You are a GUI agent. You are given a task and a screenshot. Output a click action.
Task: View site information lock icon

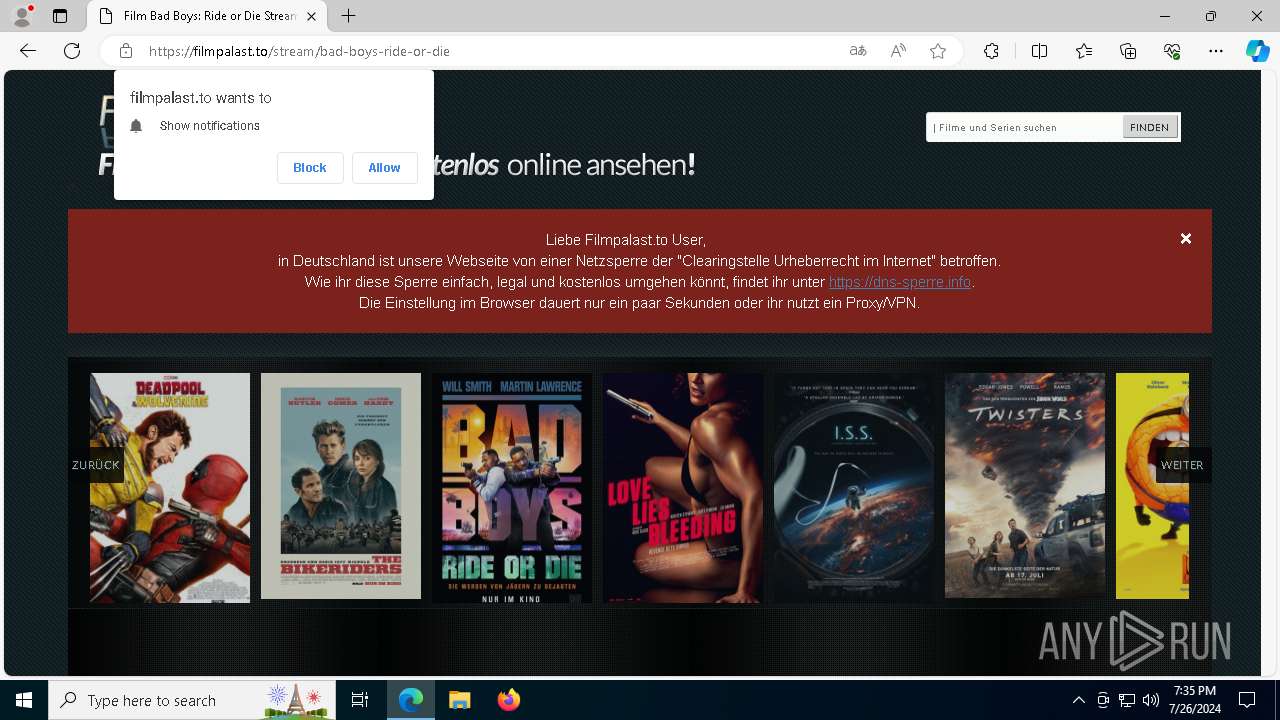pyautogui.click(x=126, y=51)
